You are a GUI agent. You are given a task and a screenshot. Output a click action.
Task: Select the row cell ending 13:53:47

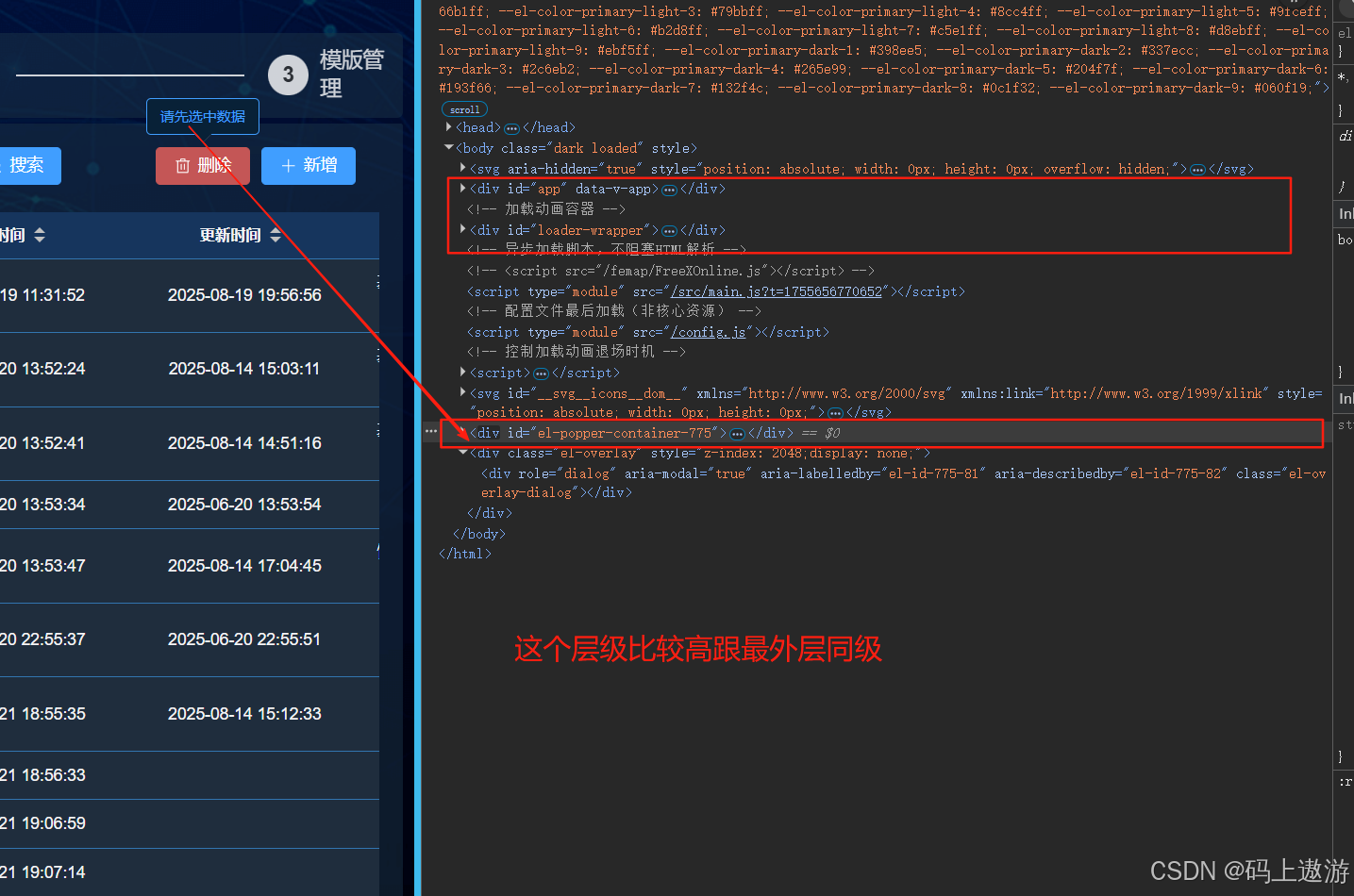coord(42,566)
